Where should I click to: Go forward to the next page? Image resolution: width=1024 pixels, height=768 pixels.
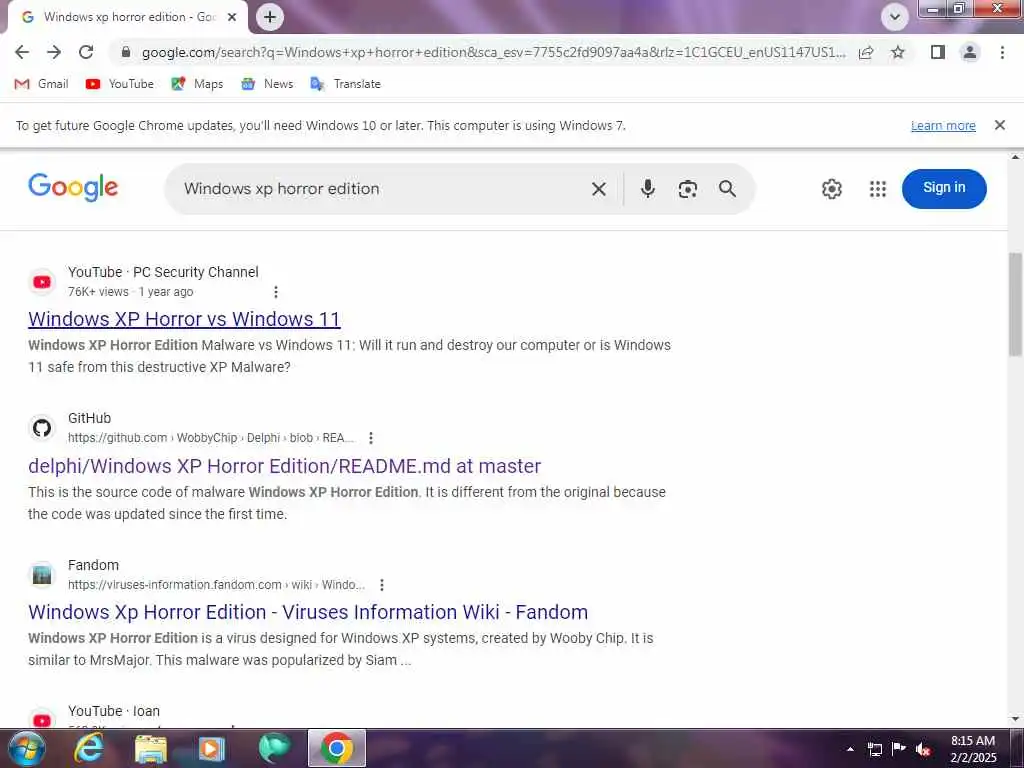[54, 52]
